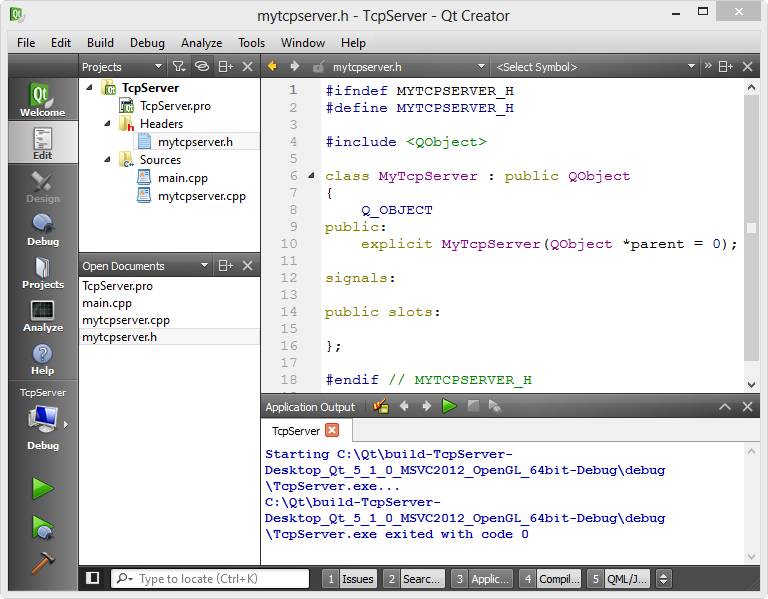Viewport: 768px width, 599px height.
Task: Switch to Edit mode
Action: point(43,143)
